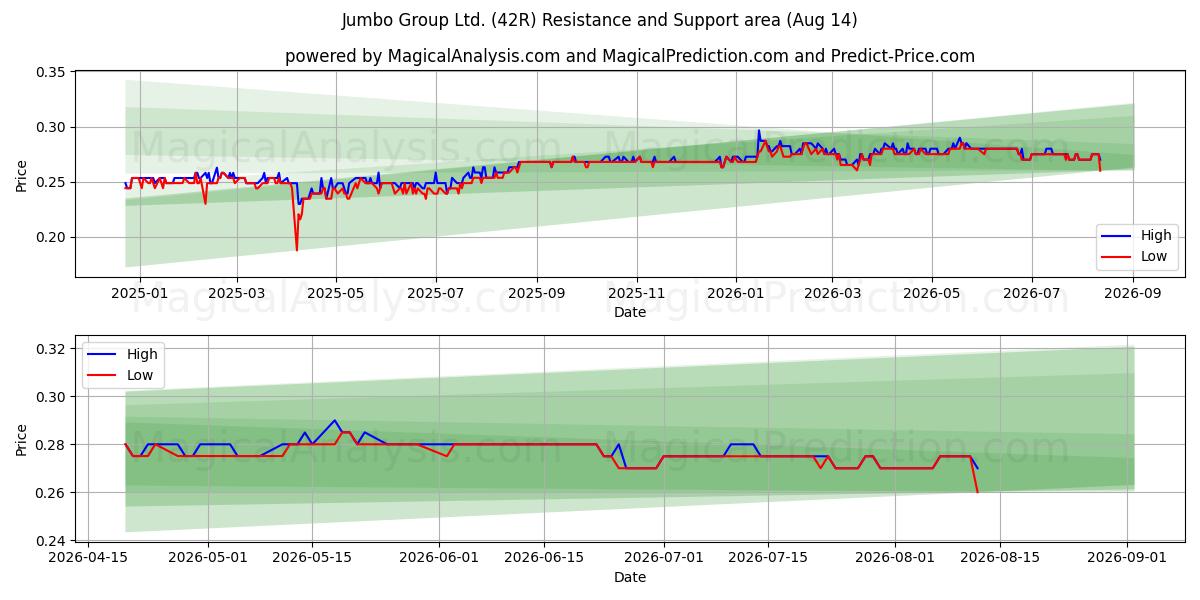Click bottom chart '0.28' price tick
1200x600 pixels.
pos(52,445)
